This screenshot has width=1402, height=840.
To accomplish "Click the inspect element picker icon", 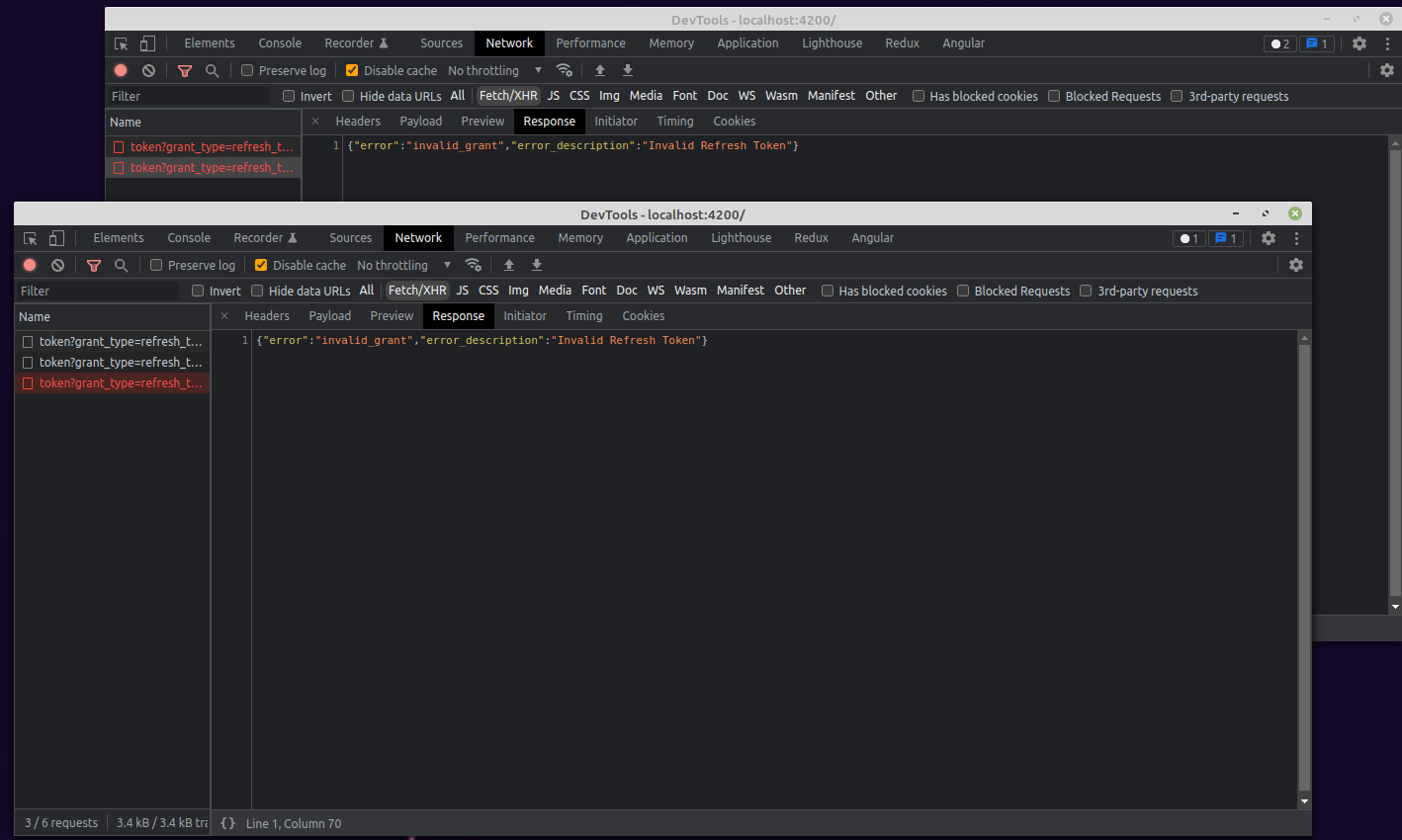I will point(30,237).
